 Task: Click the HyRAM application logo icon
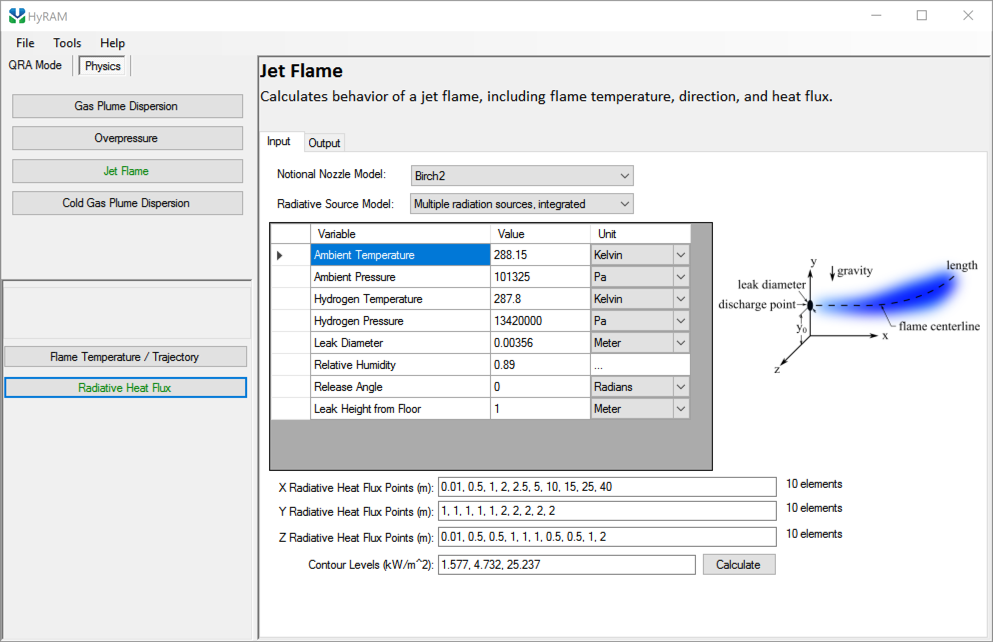click(17, 16)
